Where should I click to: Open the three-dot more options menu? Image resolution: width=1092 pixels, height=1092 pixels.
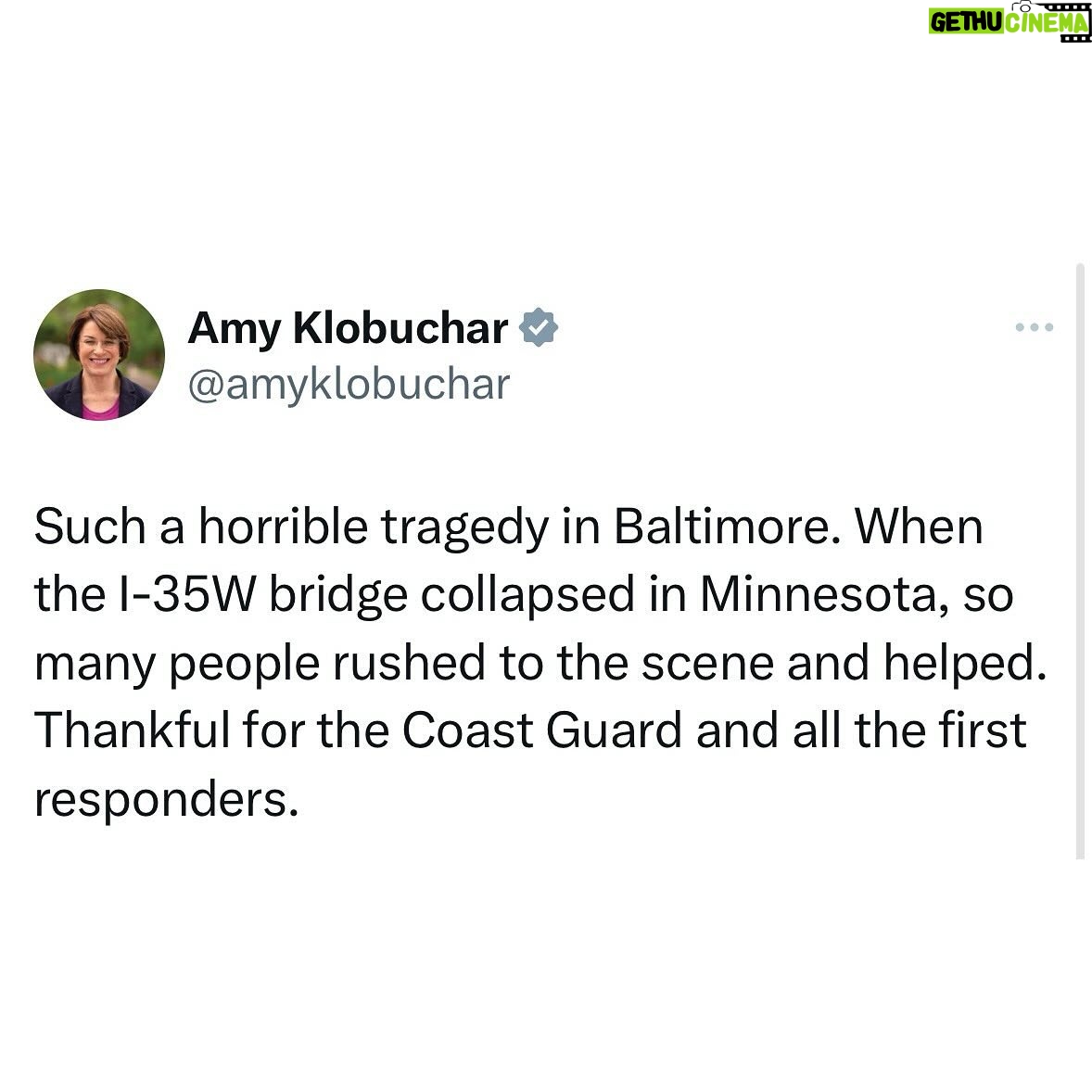1035,326
